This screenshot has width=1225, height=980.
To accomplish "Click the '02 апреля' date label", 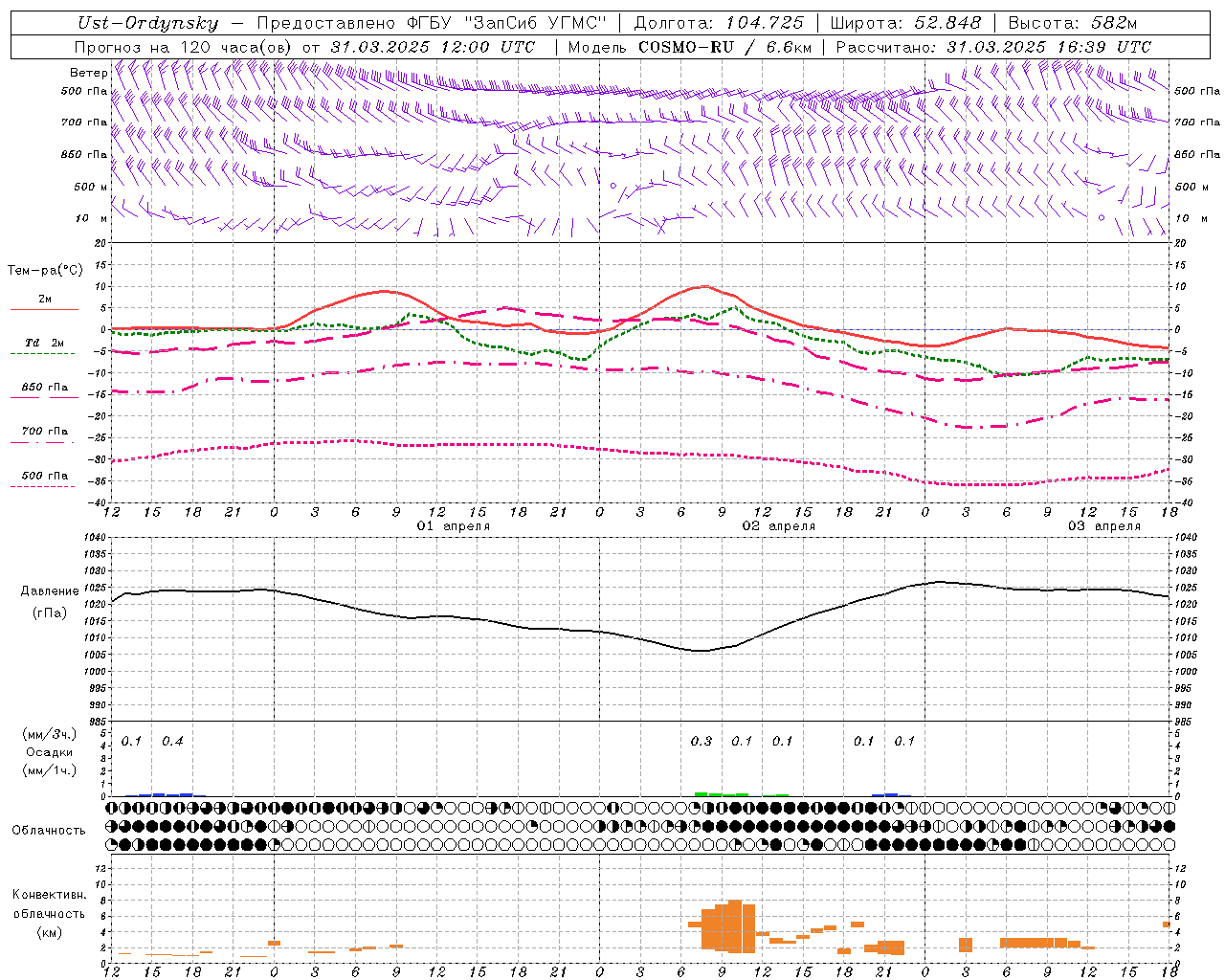I will pos(779,526).
